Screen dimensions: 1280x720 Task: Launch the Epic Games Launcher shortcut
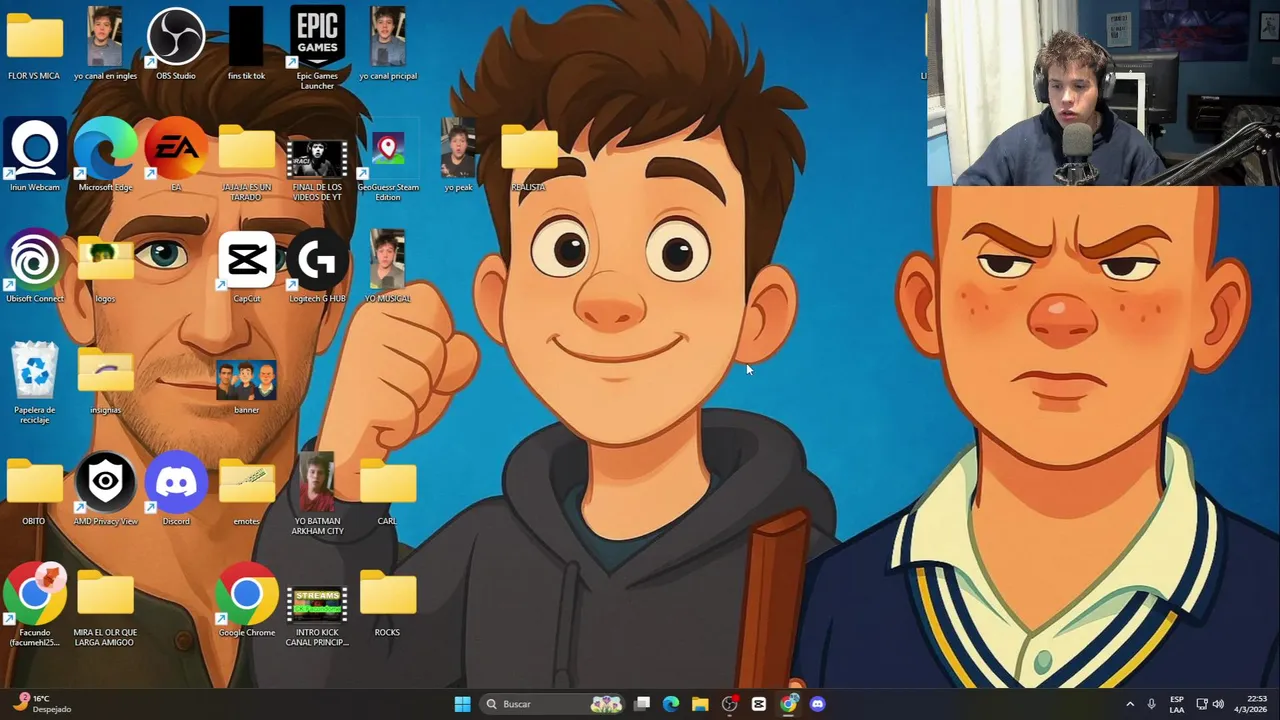pyautogui.click(x=317, y=48)
